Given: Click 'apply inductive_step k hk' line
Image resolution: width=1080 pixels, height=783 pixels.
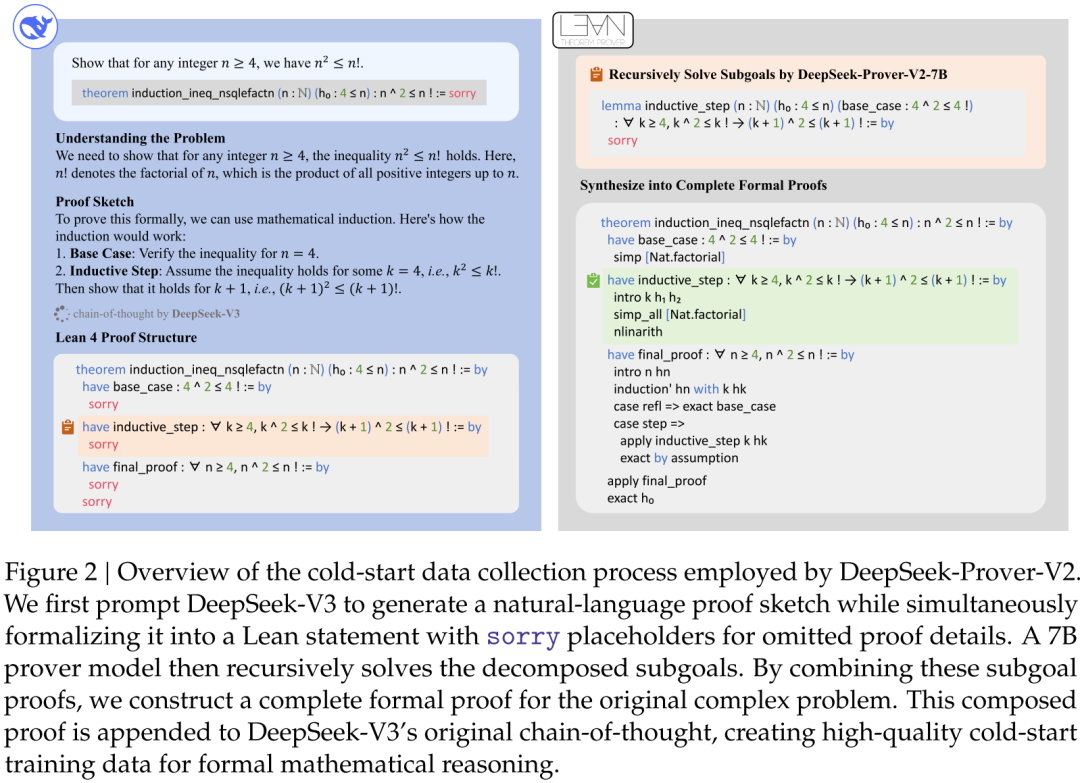Looking at the screenshot, I should 694,441.
